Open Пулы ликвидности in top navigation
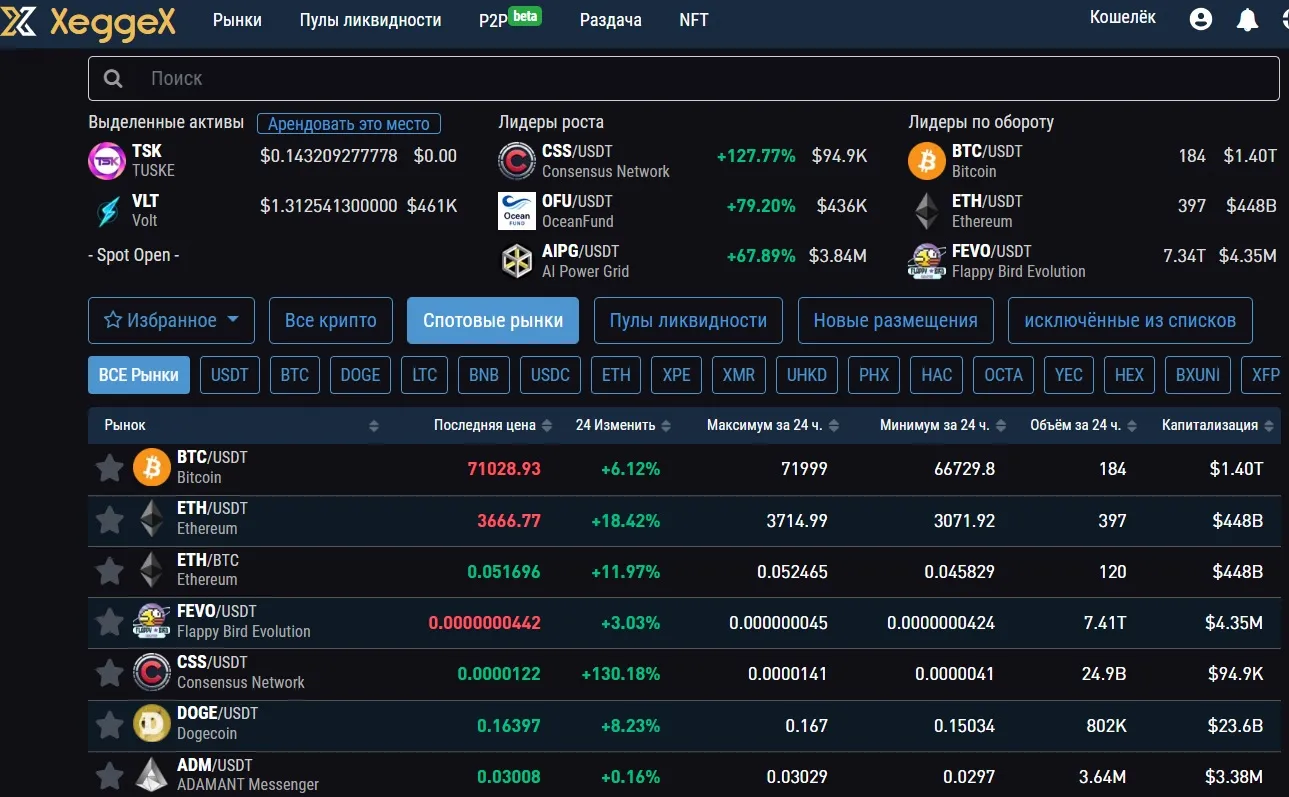The image size is (1289, 797). [370, 20]
